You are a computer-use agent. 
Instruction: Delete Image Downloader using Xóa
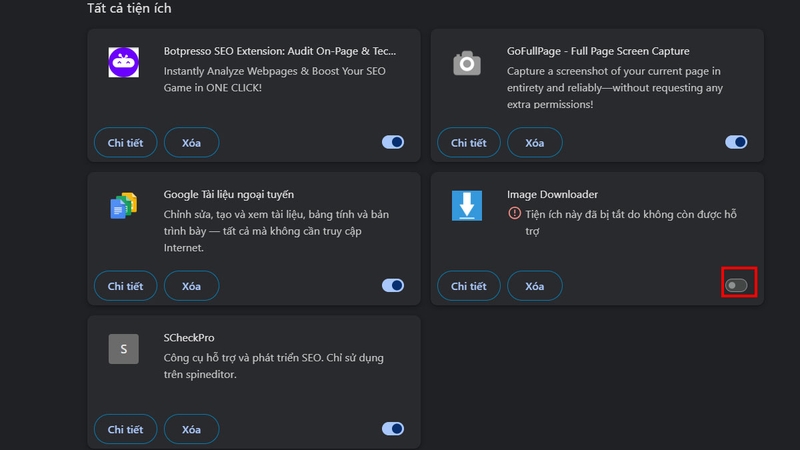[x=535, y=286]
